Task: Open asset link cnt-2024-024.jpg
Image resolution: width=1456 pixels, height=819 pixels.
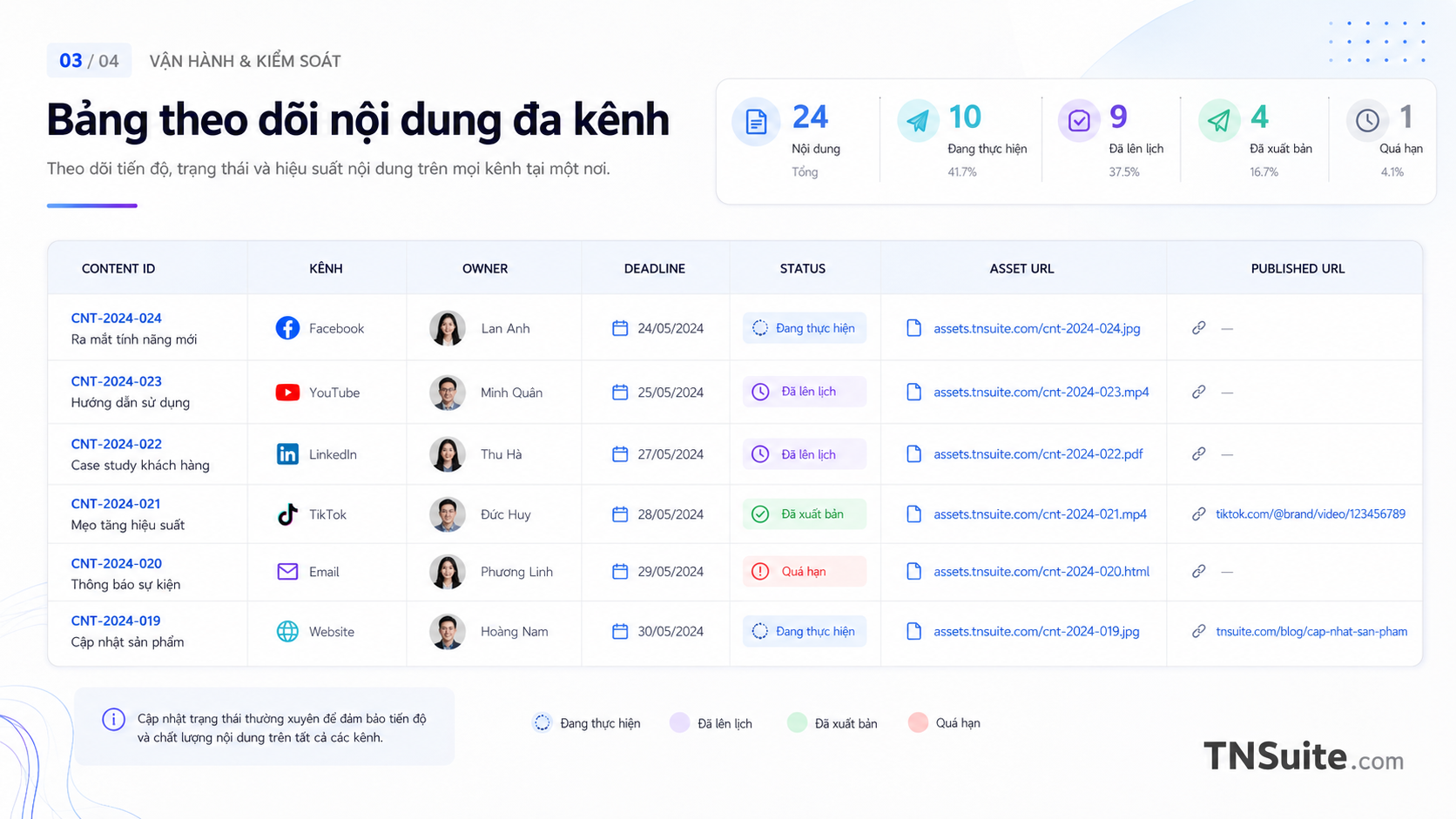Action: (1036, 329)
